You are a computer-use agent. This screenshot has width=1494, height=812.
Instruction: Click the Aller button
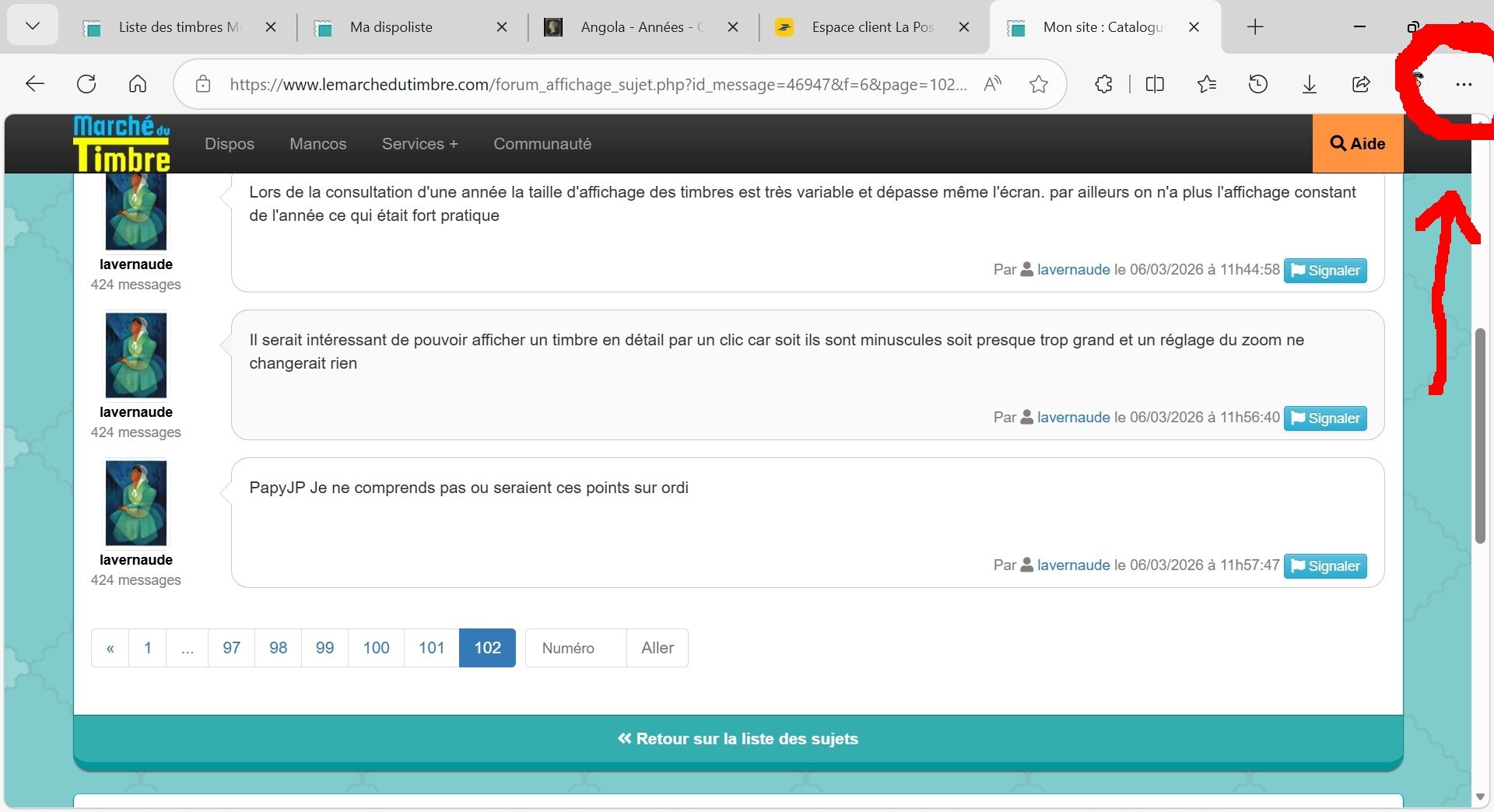[658, 648]
